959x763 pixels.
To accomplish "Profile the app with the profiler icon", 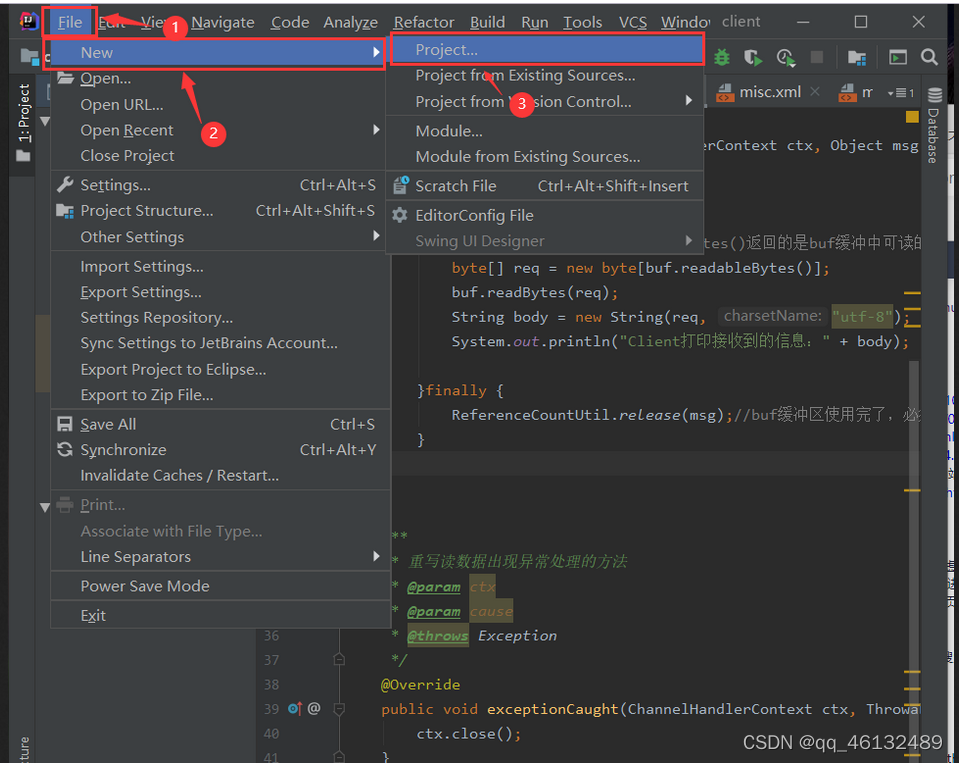I will pyautogui.click(x=784, y=57).
